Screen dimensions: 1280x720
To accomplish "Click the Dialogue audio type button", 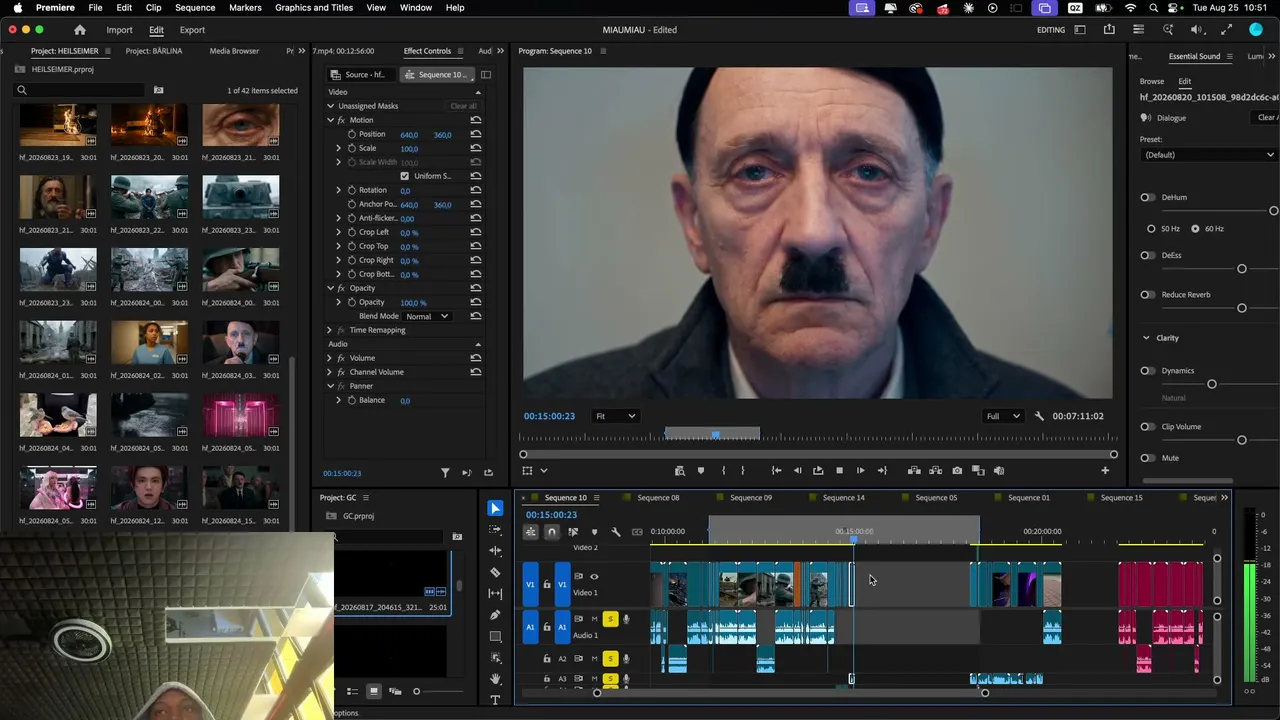I will click(x=1164, y=118).
